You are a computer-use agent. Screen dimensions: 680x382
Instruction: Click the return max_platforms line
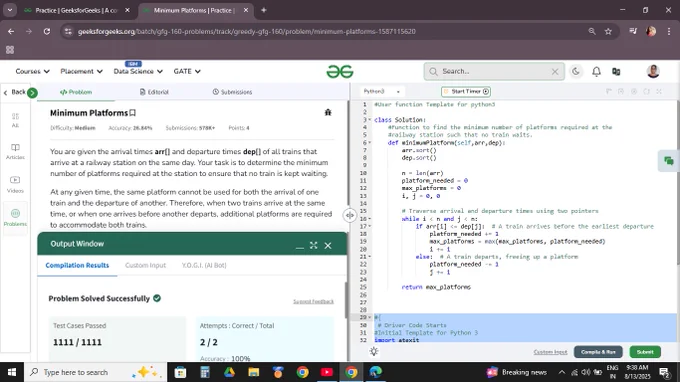[436, 287]
